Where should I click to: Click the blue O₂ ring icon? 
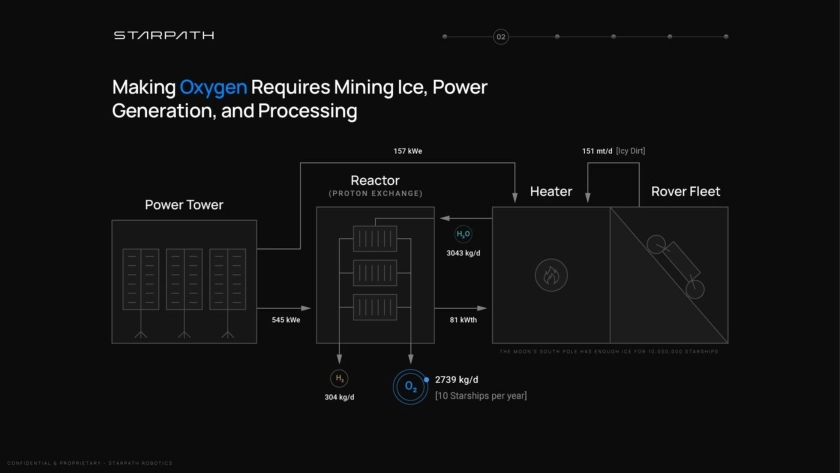pos(410,387)
